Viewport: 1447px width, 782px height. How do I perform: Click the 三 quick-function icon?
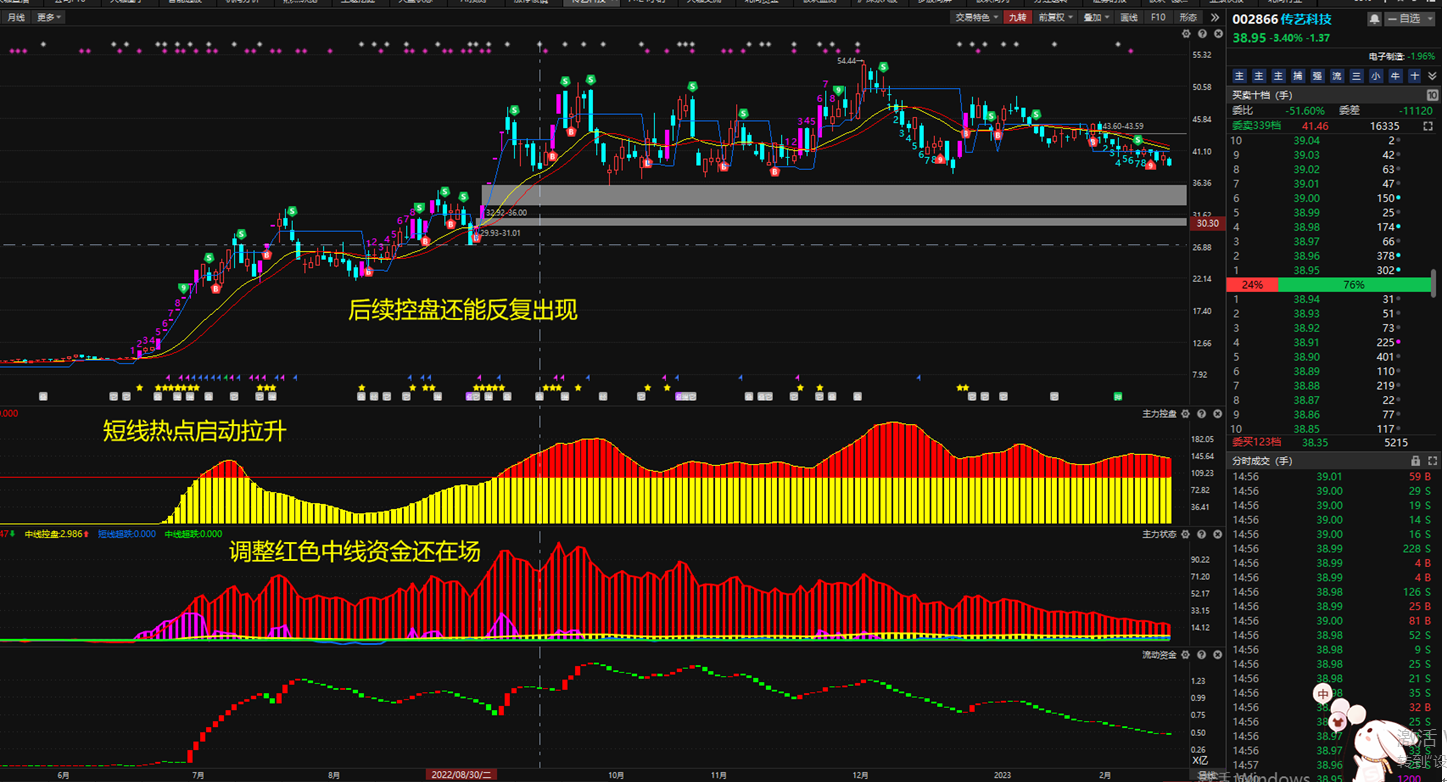click(1356, 76)
